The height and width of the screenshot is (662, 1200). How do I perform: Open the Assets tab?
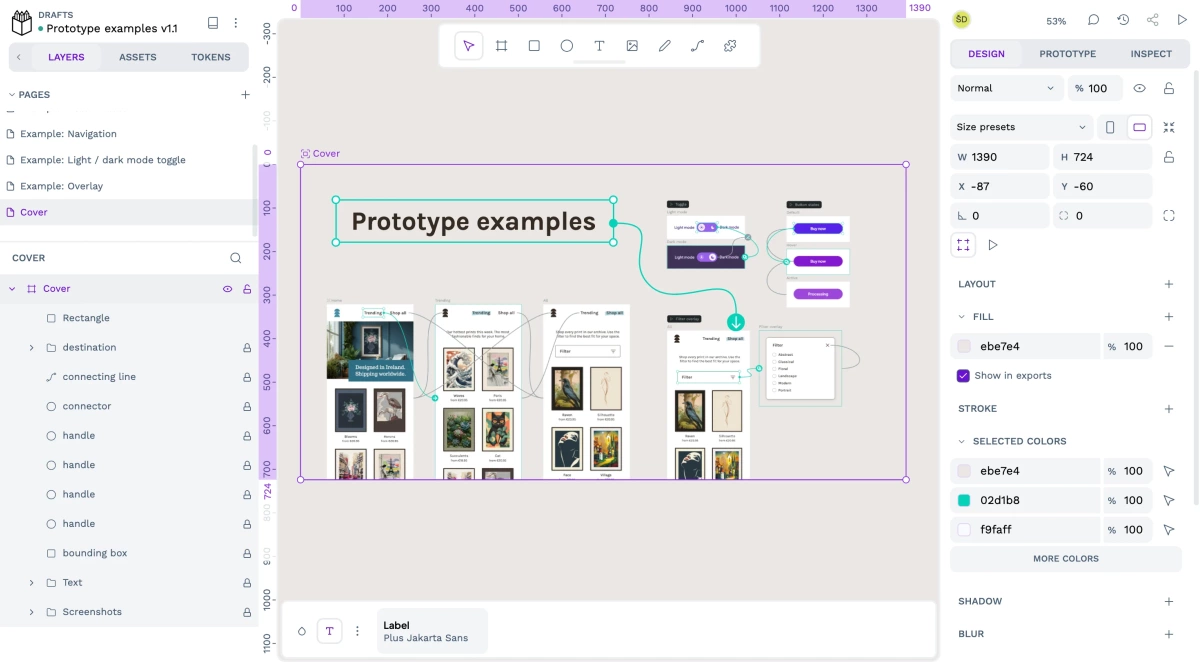click(138, 57)
